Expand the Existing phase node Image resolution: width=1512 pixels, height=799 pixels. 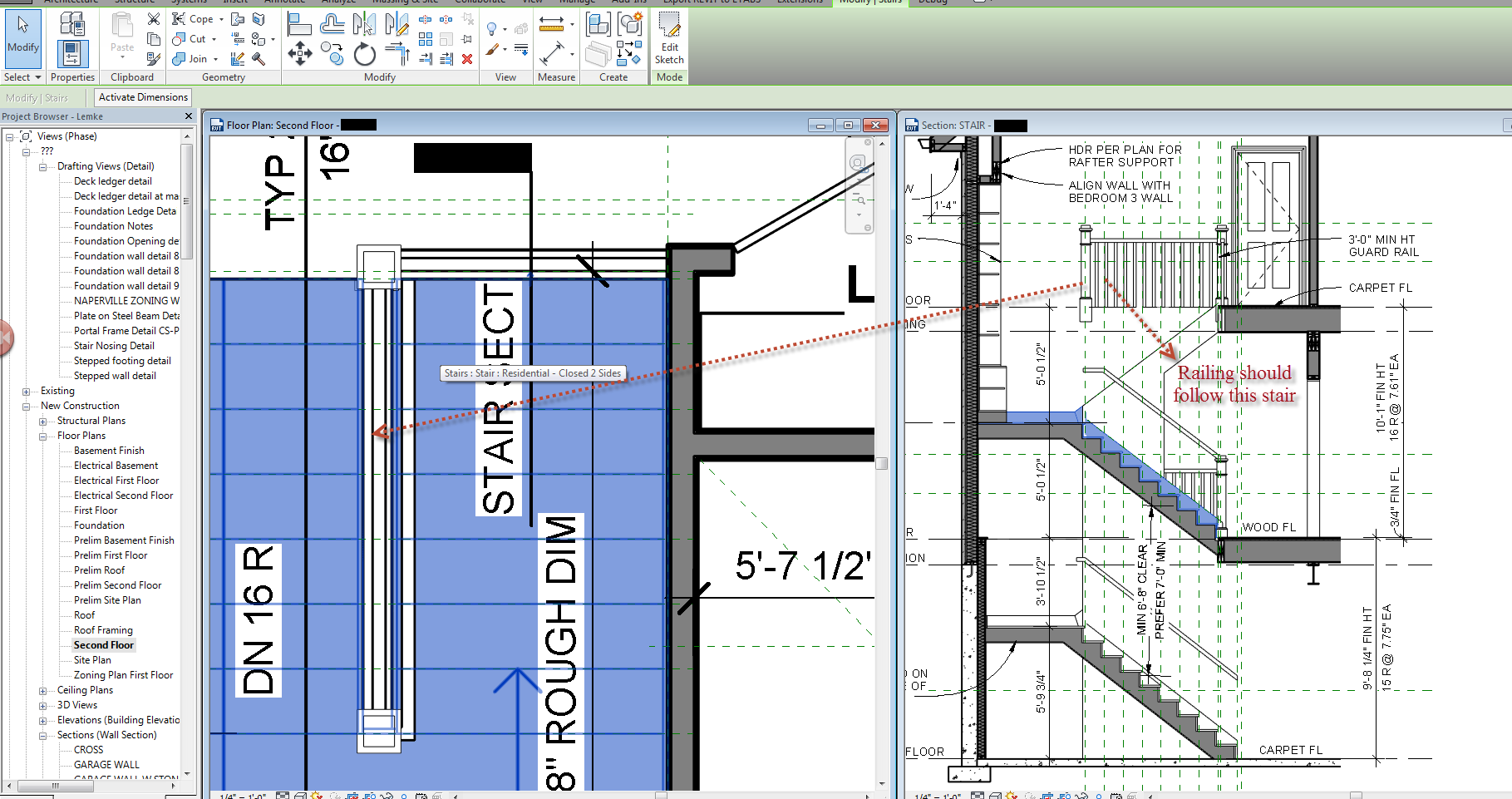[x=26, y=391]
